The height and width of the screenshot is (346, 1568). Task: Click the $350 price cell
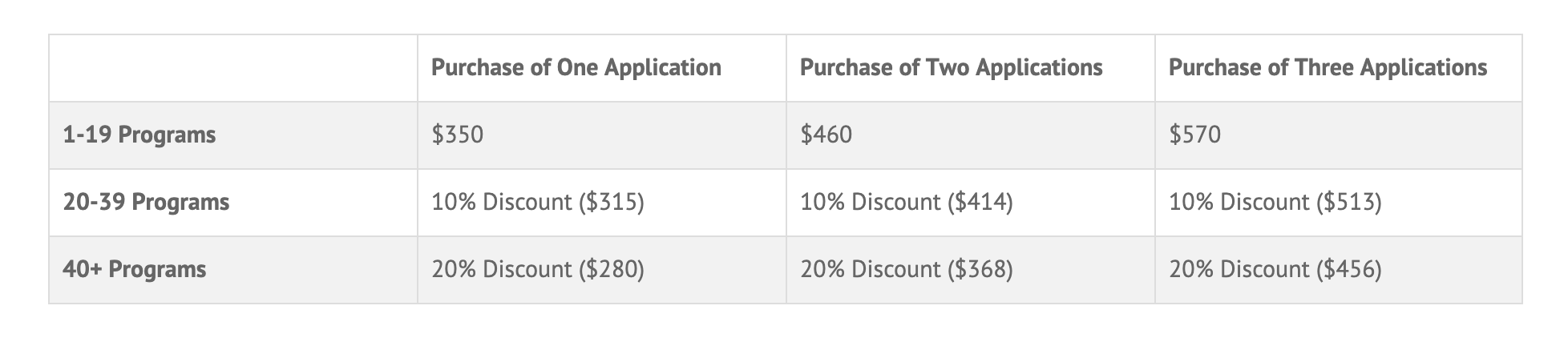pos(458,135)
